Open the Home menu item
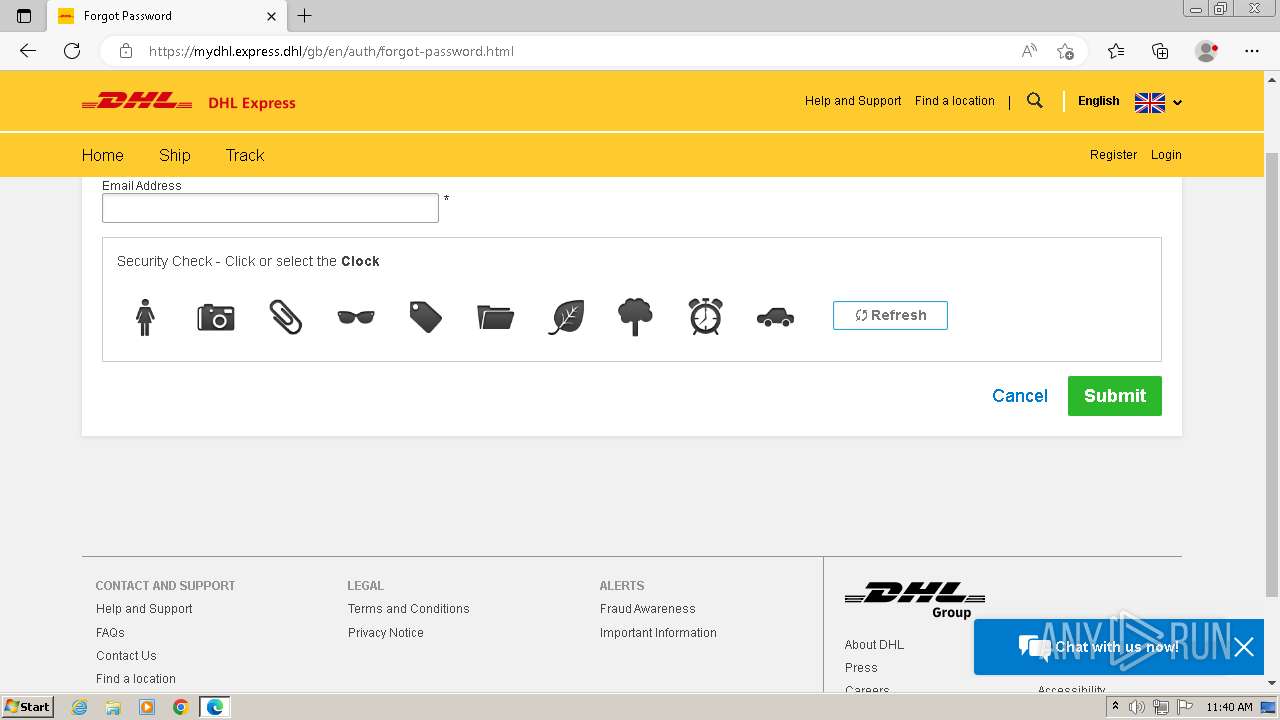1280x720 pixels. tap(103, 155)
